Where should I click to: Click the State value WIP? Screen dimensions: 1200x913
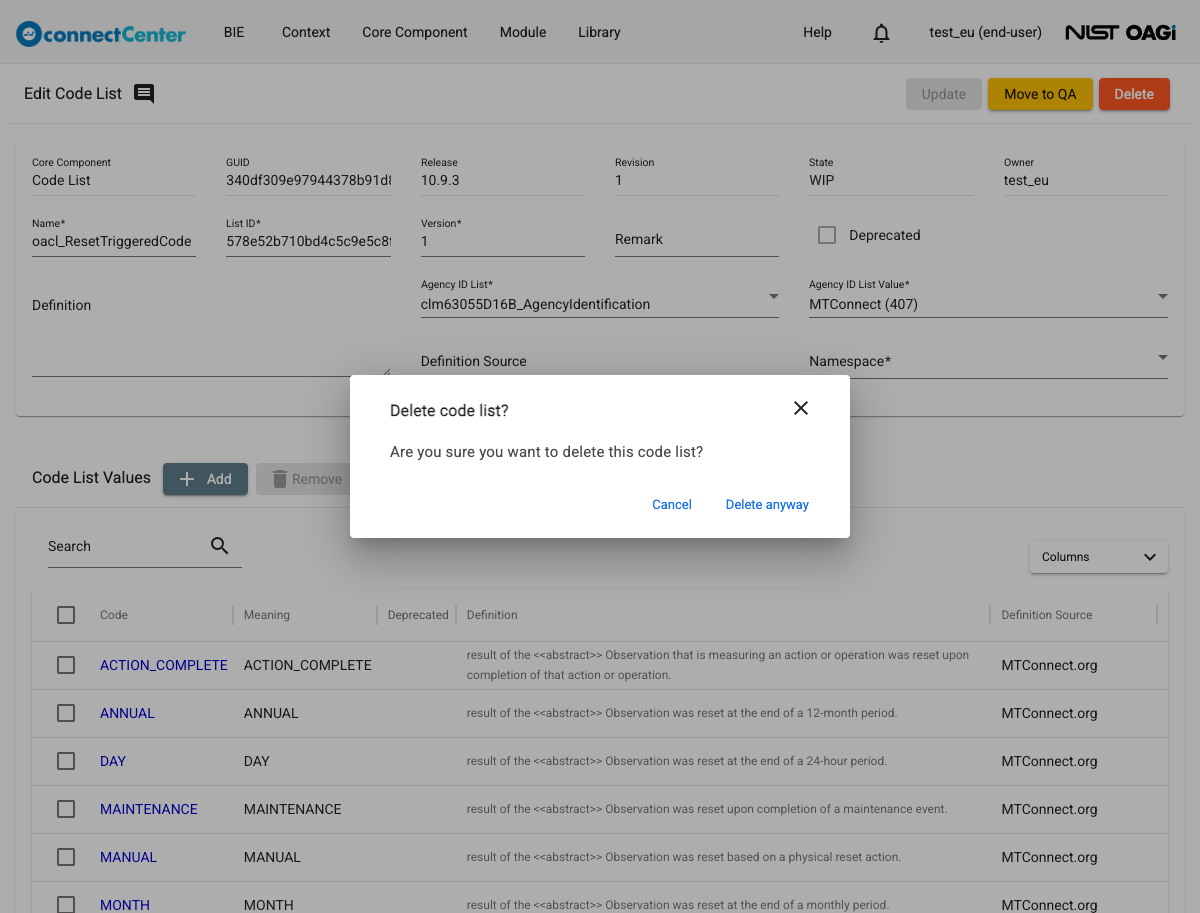(822, 181)
